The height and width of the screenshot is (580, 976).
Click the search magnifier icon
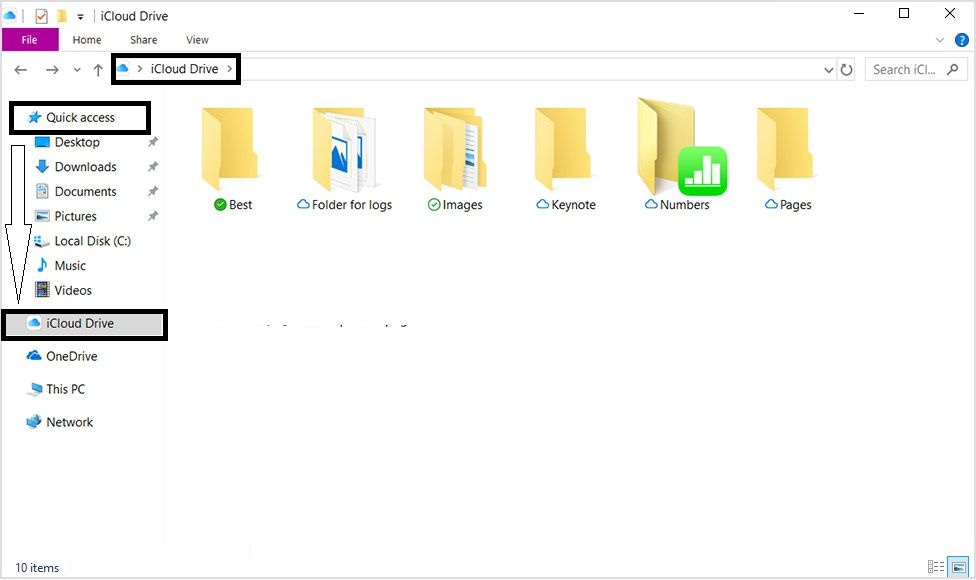click(952, 69)
